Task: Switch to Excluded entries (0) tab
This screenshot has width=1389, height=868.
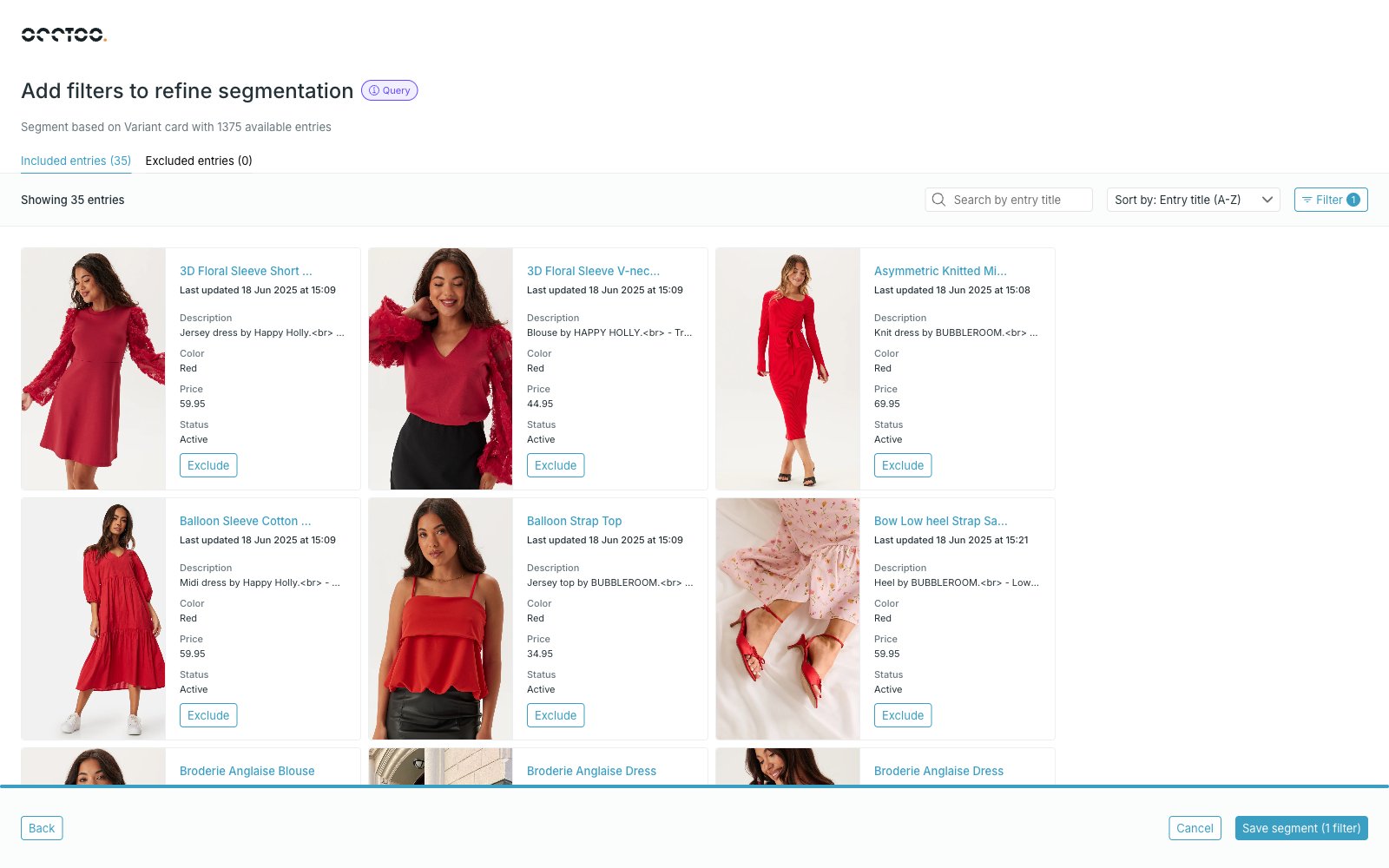Action: tap(199, 161)
